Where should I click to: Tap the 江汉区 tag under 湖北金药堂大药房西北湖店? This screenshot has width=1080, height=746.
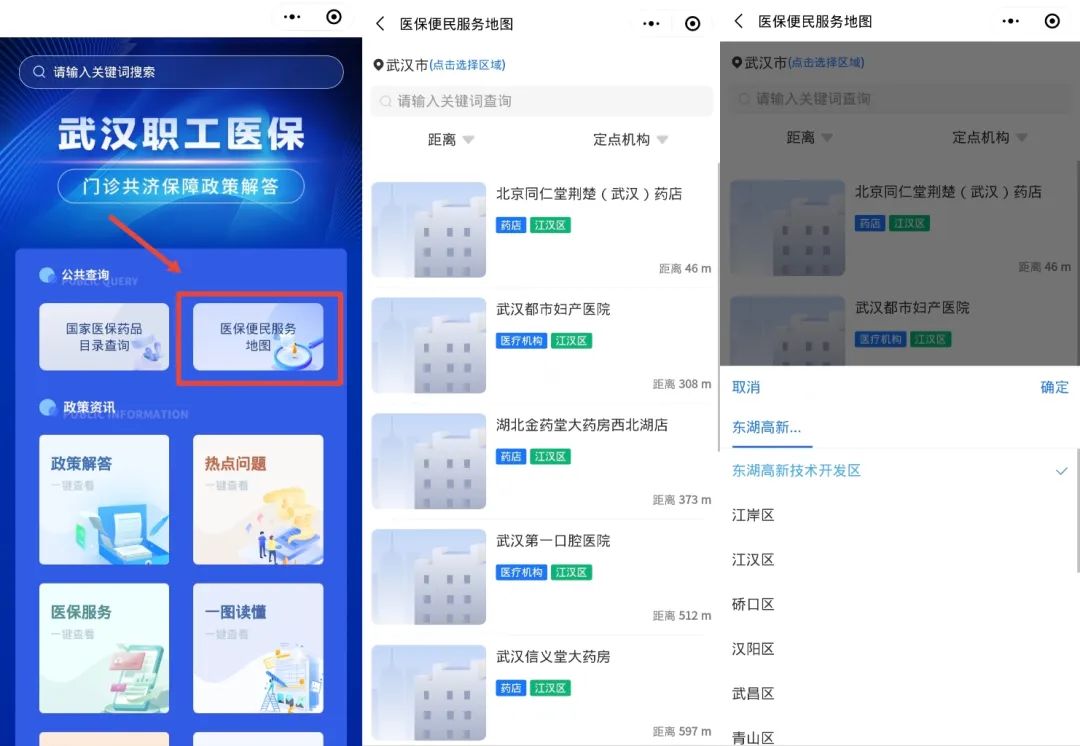pos(550,457)
